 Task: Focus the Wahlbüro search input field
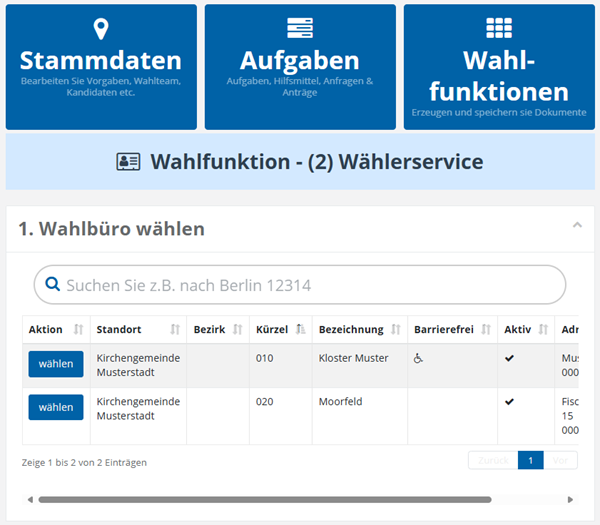(x=310, y=285)
